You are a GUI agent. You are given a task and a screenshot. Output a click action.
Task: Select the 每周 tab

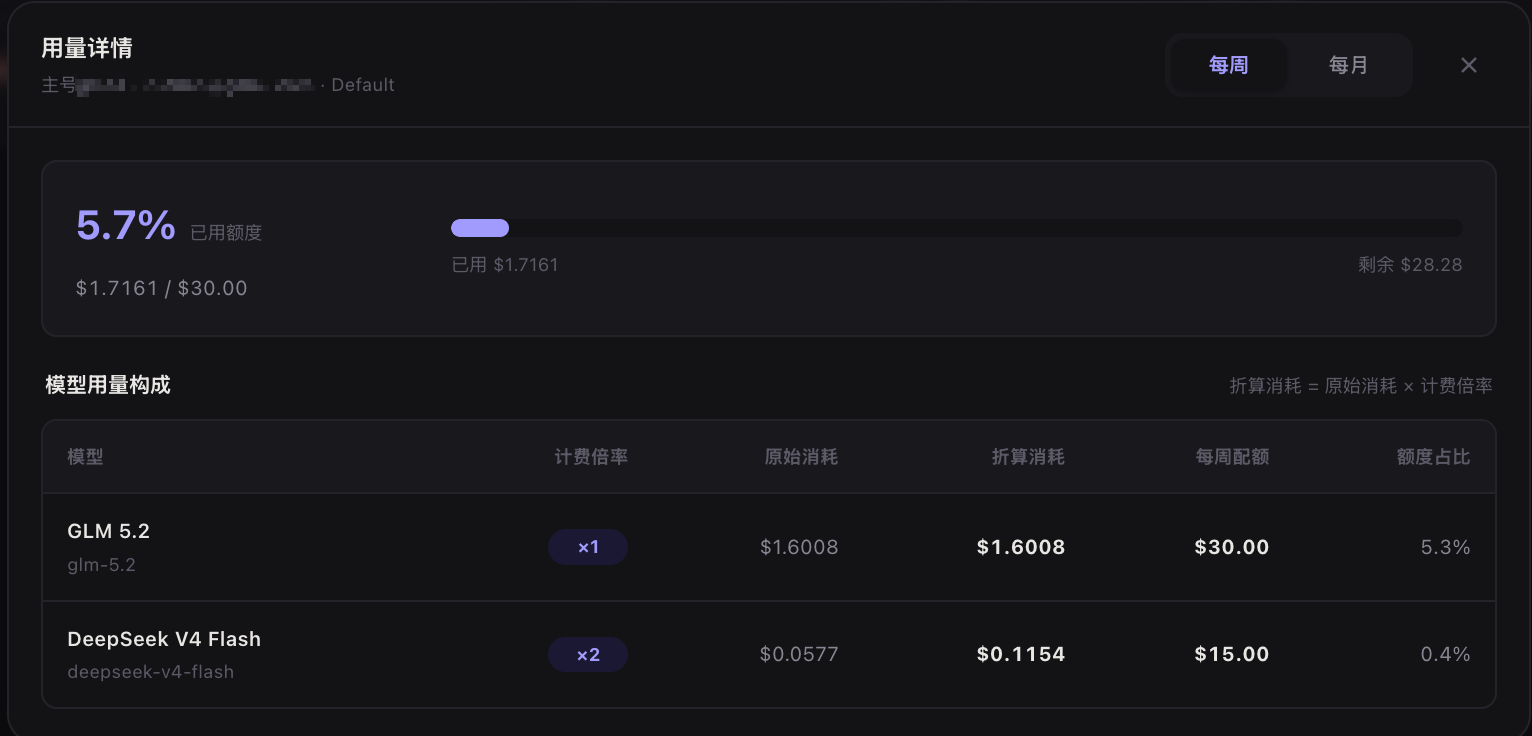1228,65
